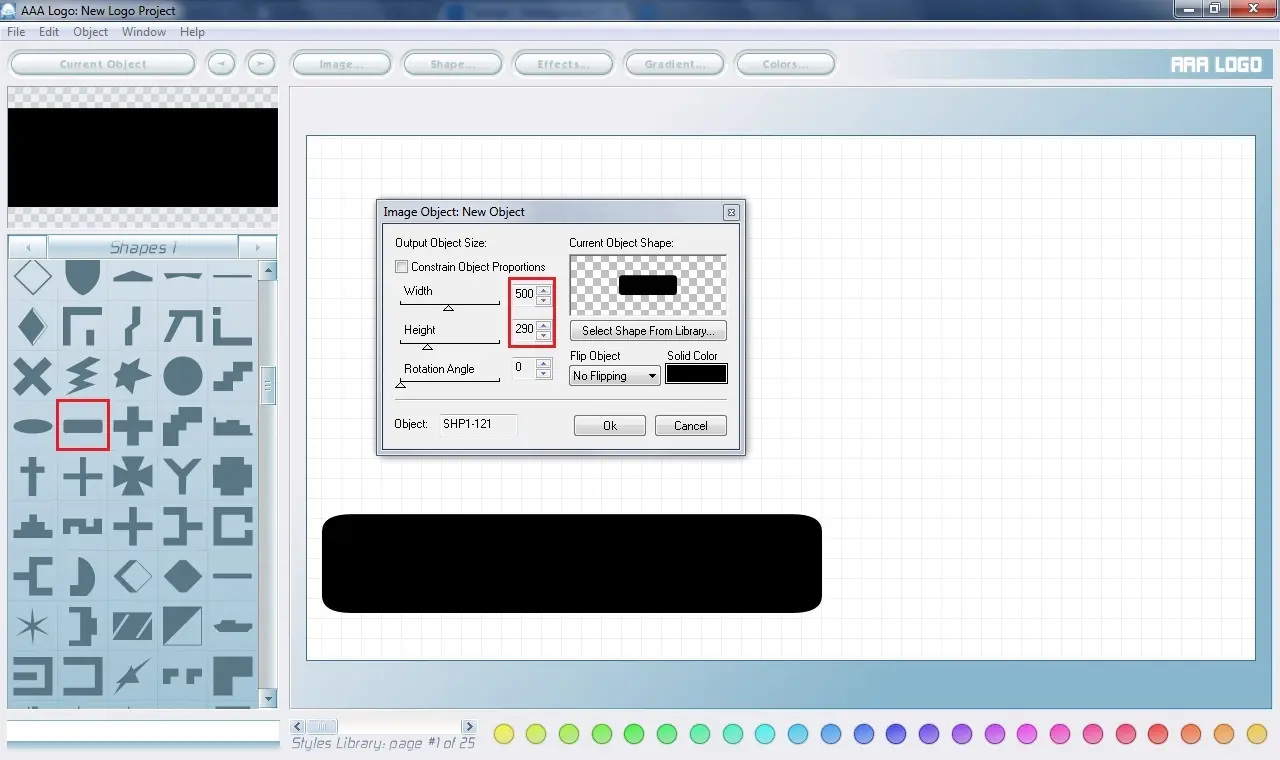Click the Width value field showing 500

[524, 294]
